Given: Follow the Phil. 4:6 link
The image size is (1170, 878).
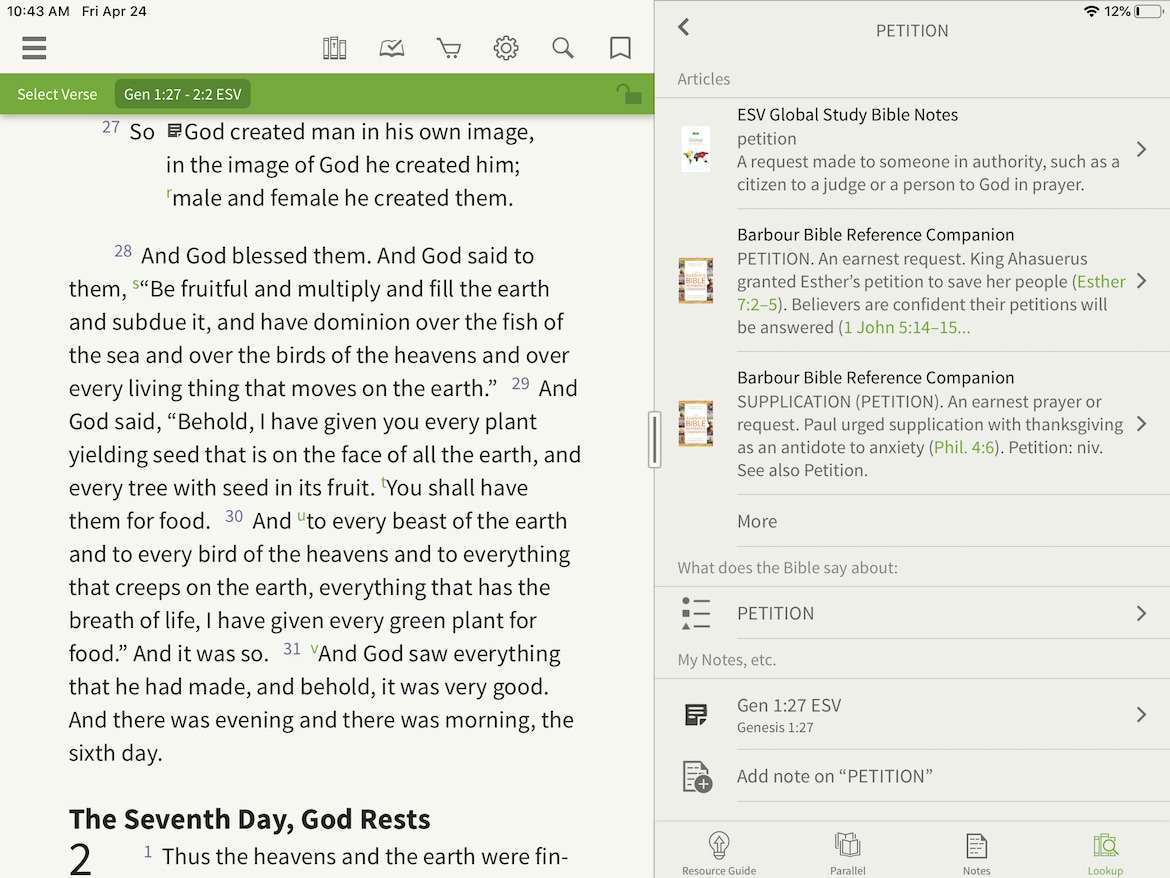Looking at the screenshot, I should click(x=964, y=448).
